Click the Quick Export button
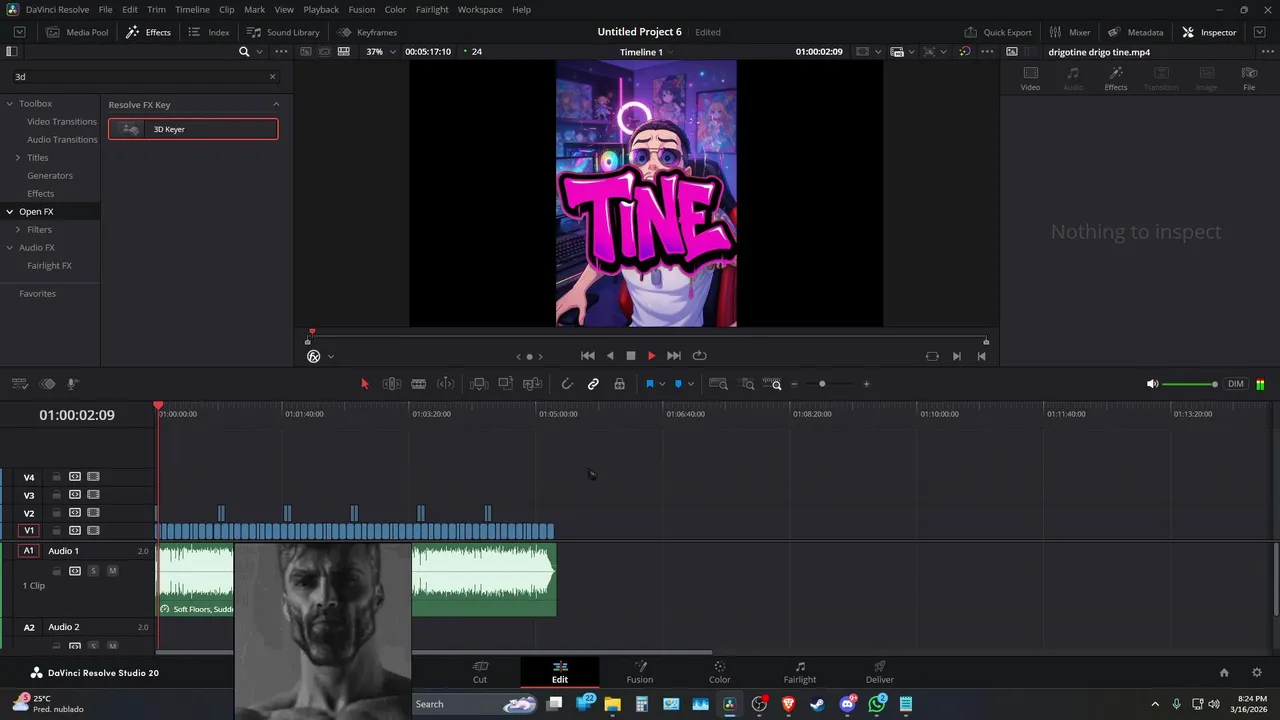 [x=998, y=32]
